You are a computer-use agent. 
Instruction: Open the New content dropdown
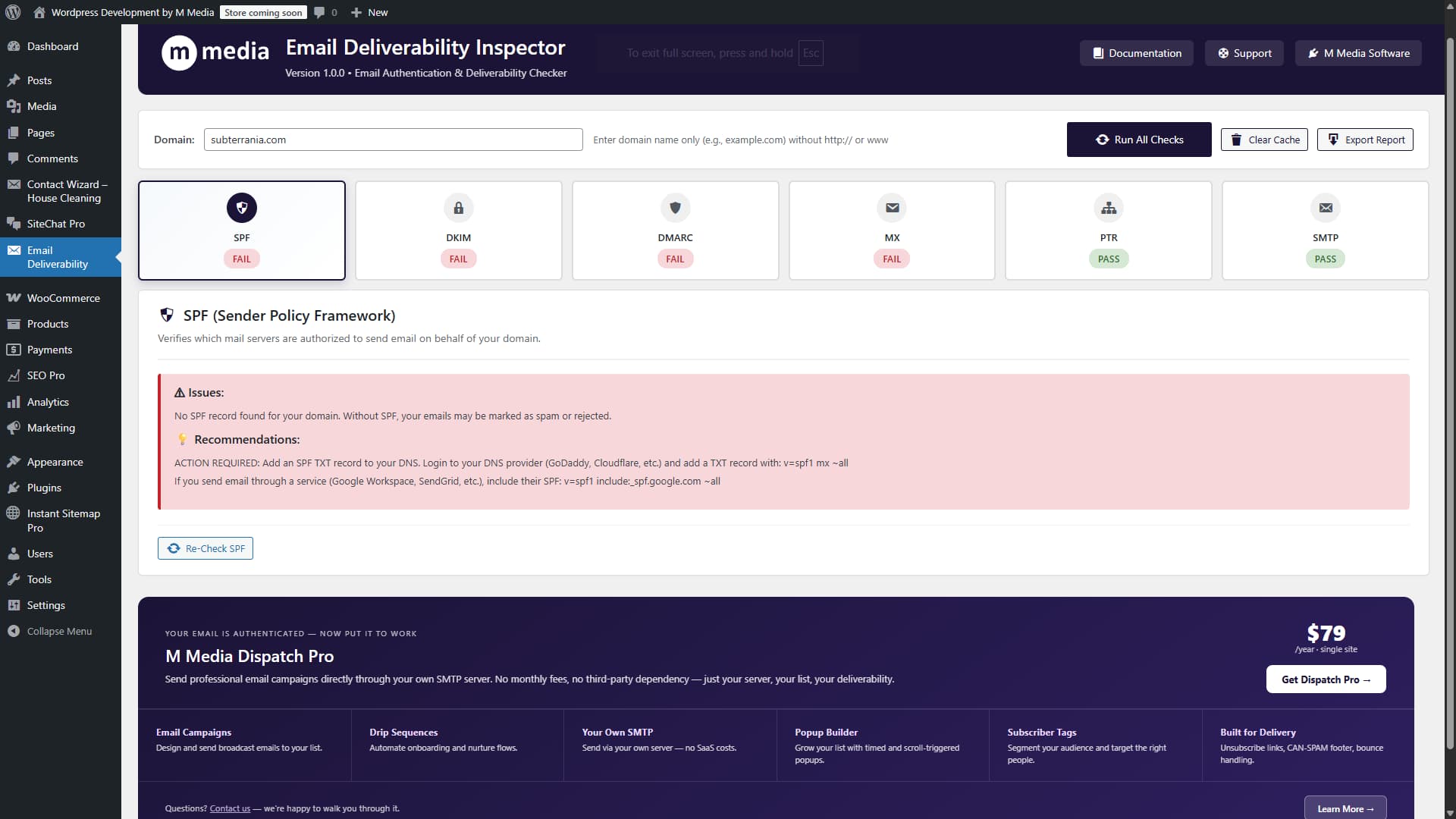(x=369, y=12)
